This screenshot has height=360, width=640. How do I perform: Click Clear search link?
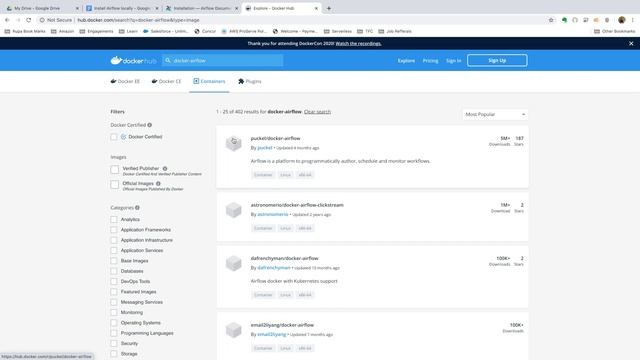[317, 112]
